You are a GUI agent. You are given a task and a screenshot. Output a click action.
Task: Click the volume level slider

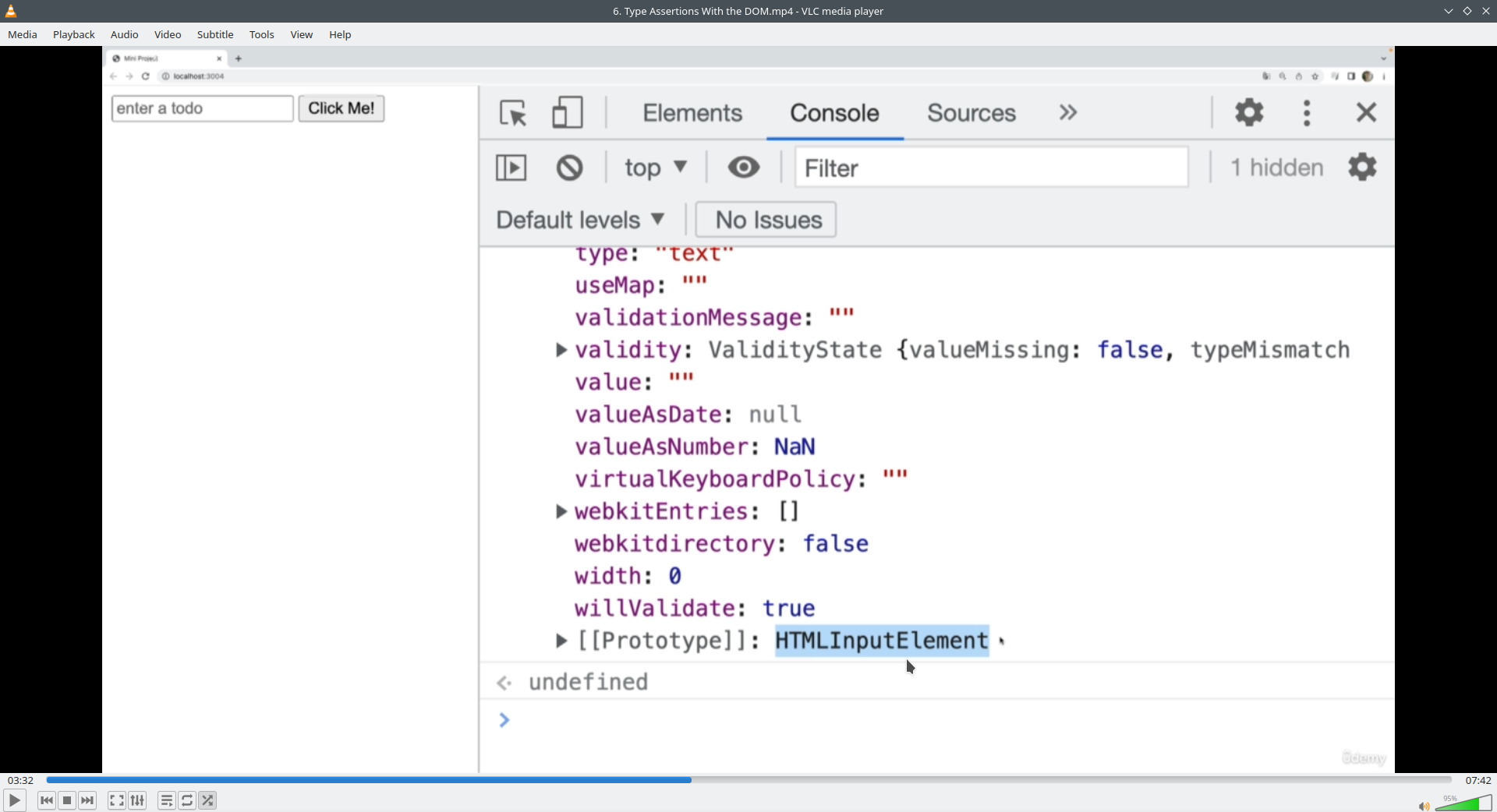pyautogui.click(x=1463, y=803)
